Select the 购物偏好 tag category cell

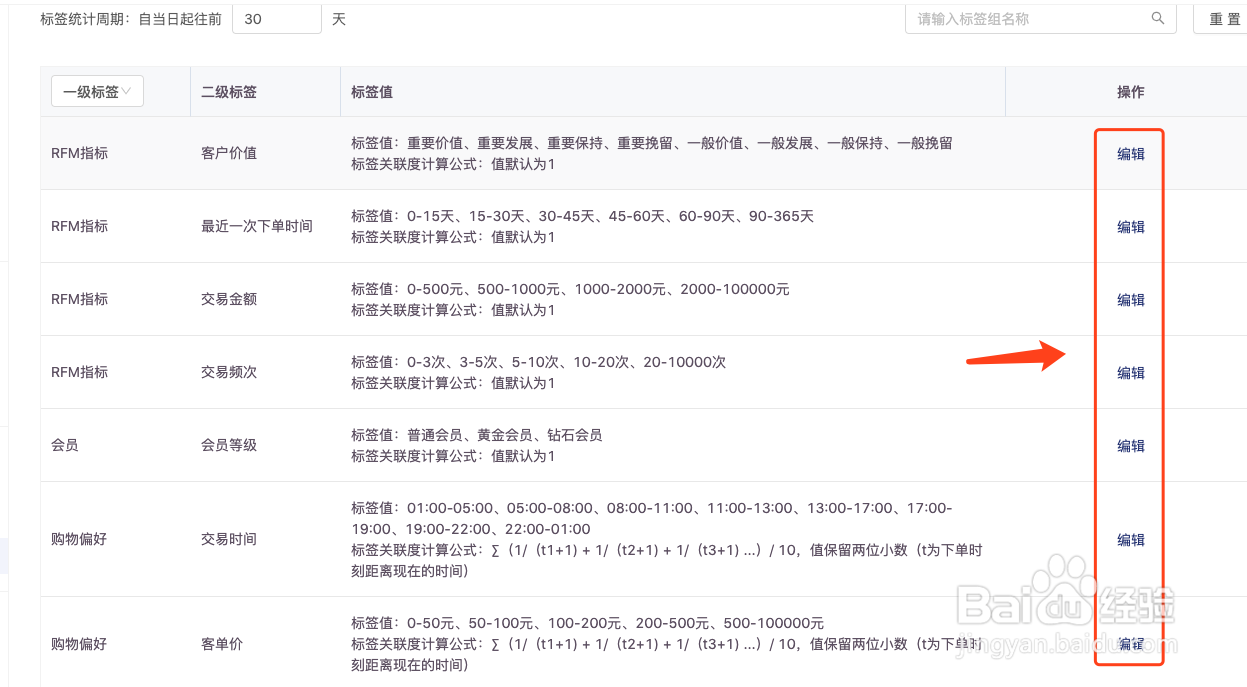[78, 539]
